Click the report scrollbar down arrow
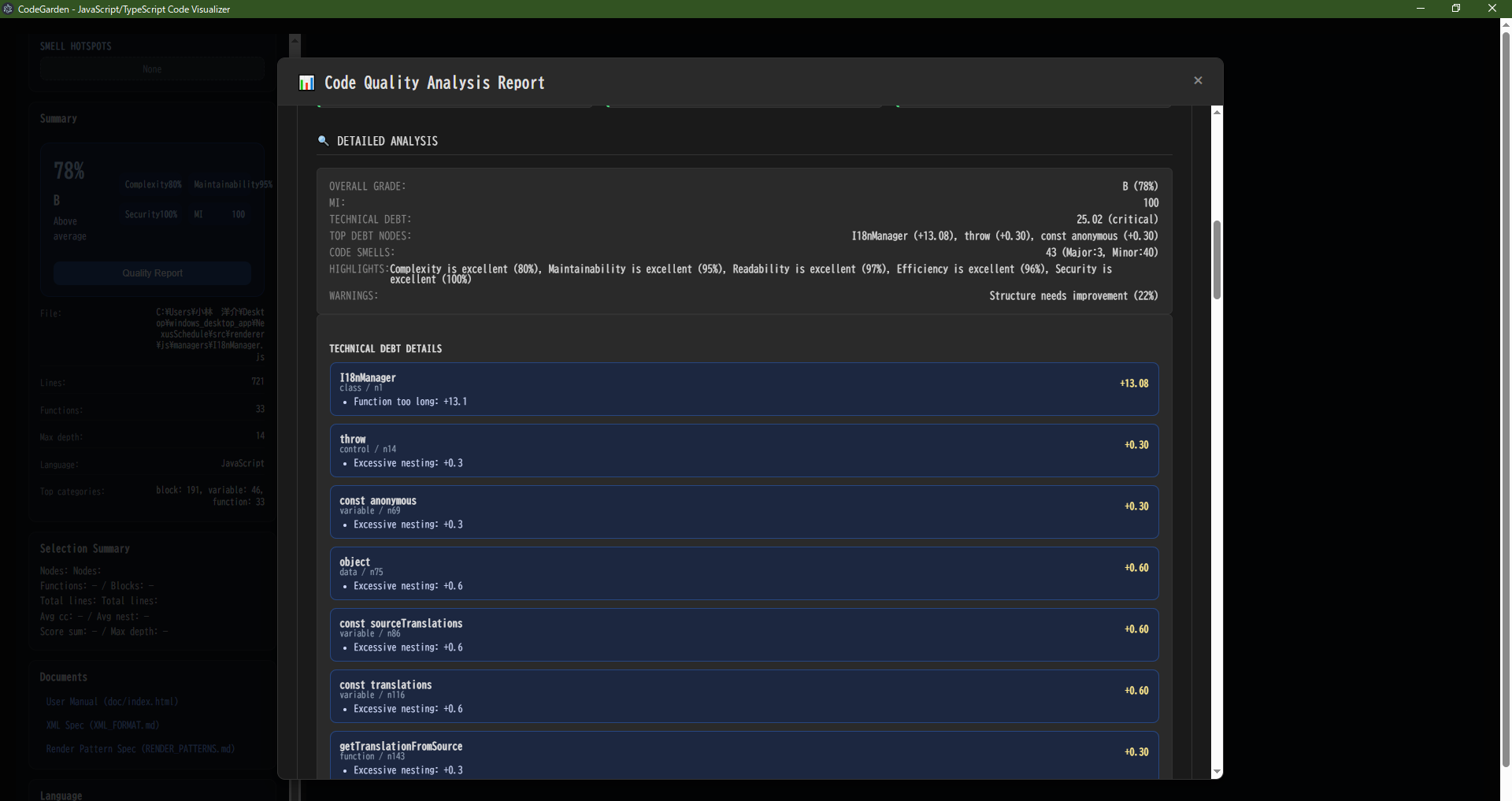1512x801 pixels. (x=1217, y=772)
